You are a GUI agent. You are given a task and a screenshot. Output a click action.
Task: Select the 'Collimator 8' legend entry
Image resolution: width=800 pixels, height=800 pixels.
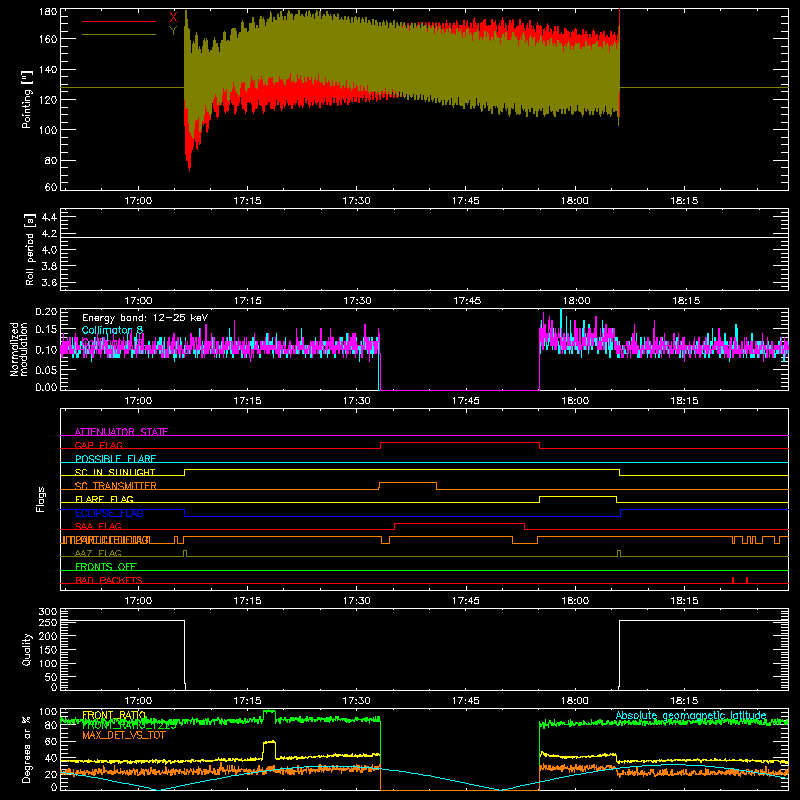(112, 330)
